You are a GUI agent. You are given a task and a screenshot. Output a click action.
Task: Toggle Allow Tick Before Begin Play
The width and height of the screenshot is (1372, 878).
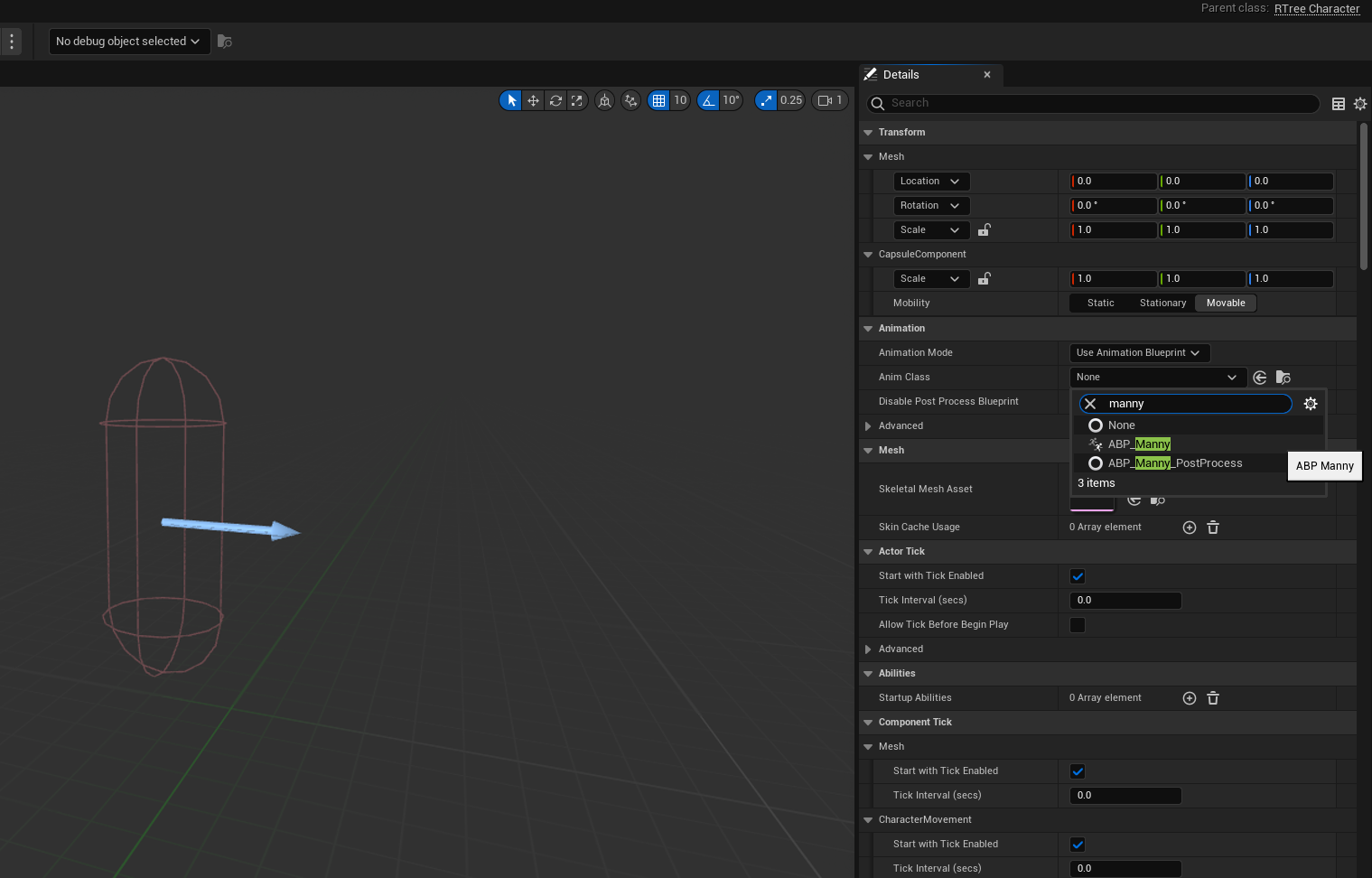[x=1078, y=625]
